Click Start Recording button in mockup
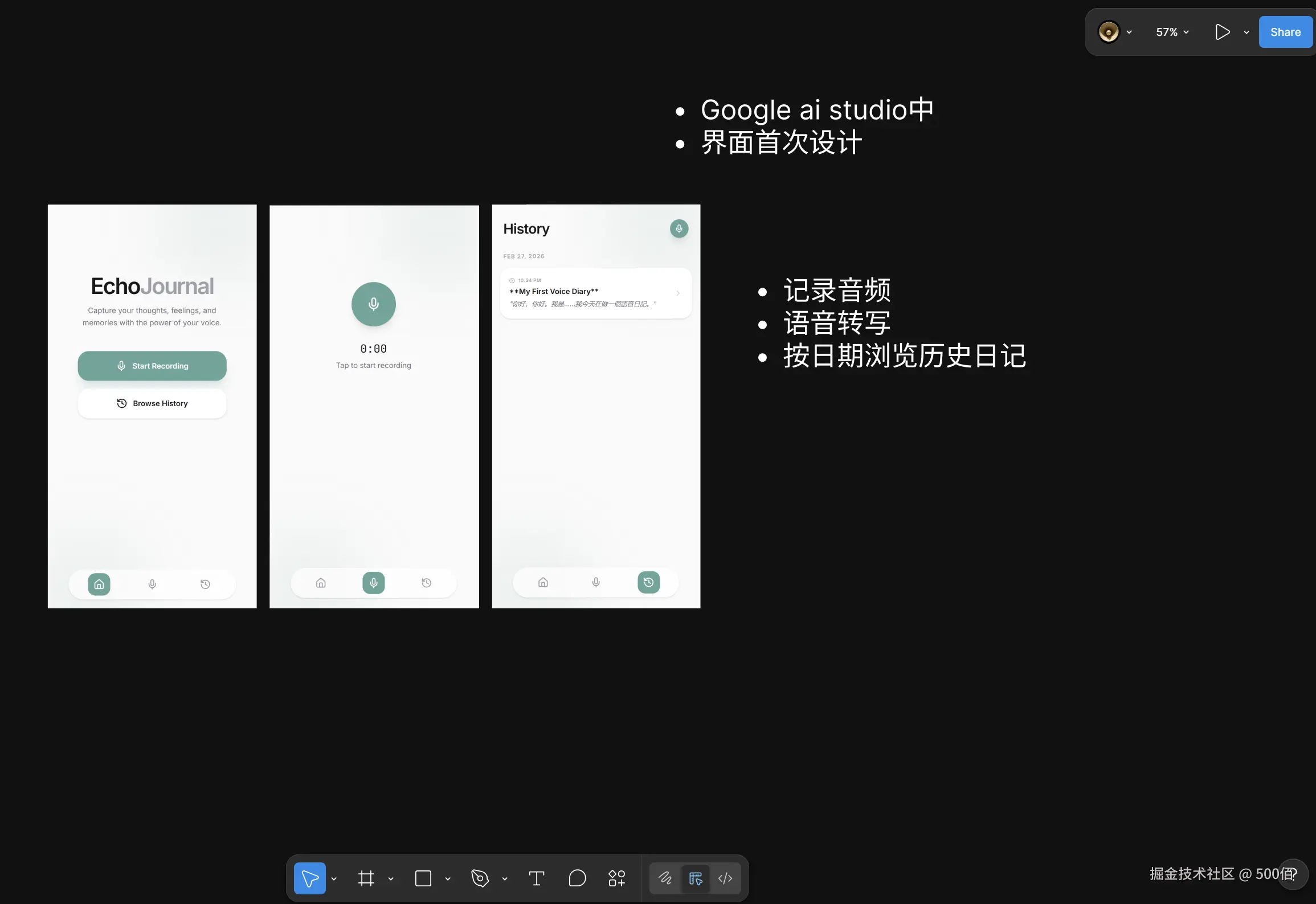The image size is (1316, 904). tap(152, 366)
